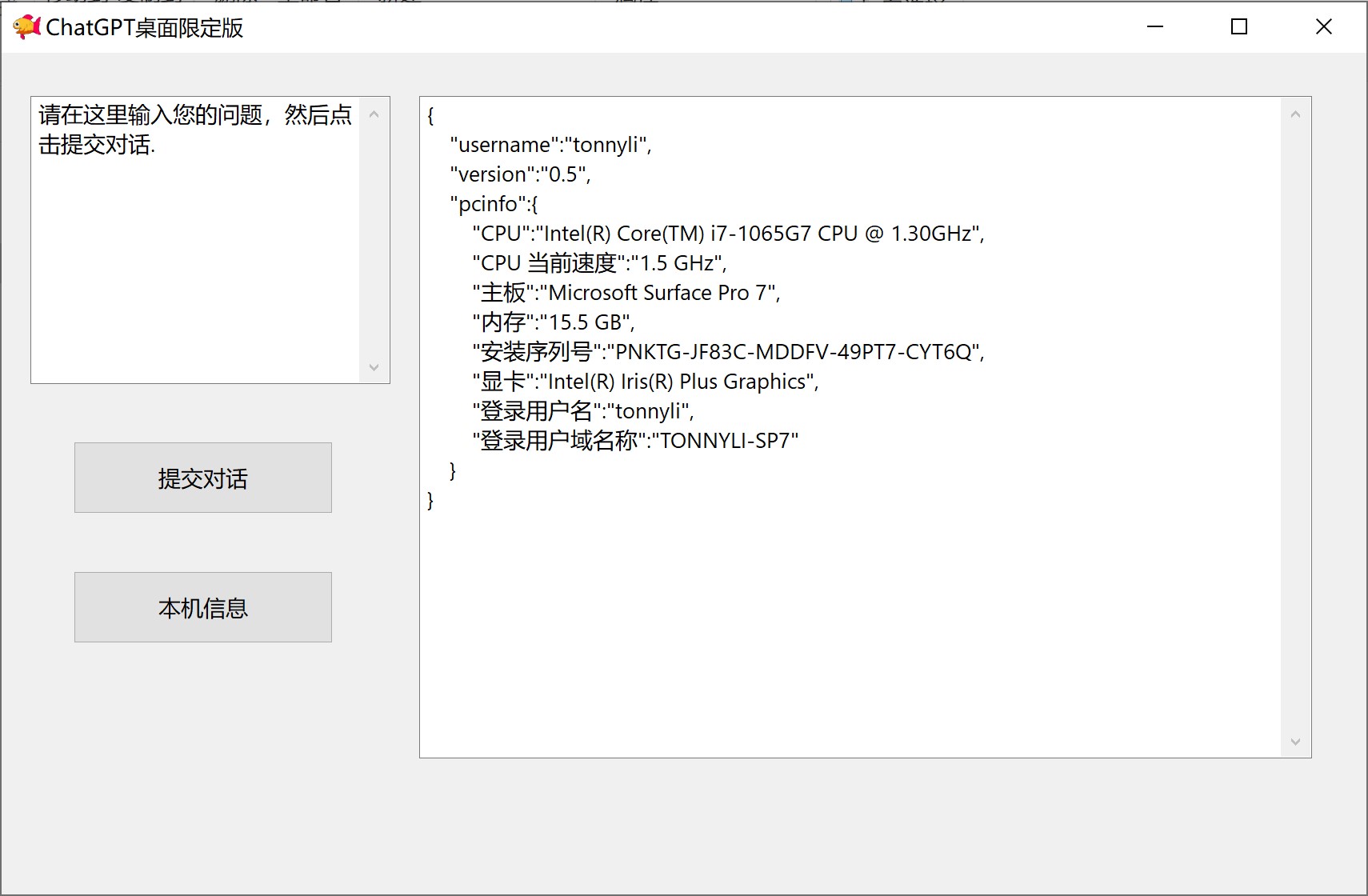Click the 显卡 Intel Iris Plus Graphics line
The height and width of the screenshot is (896, 1368).
645,382
